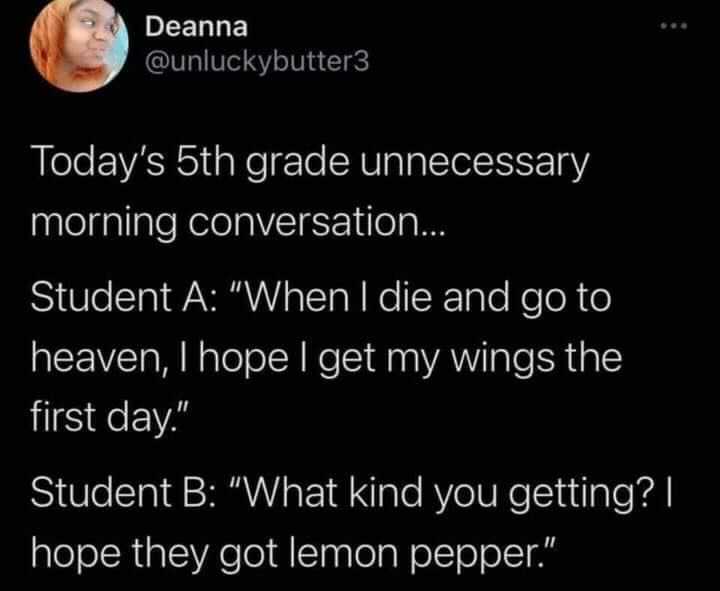Click the "Student A:" label
The height and width of the screenshot is (591, 720).
(x=122, y=297)
